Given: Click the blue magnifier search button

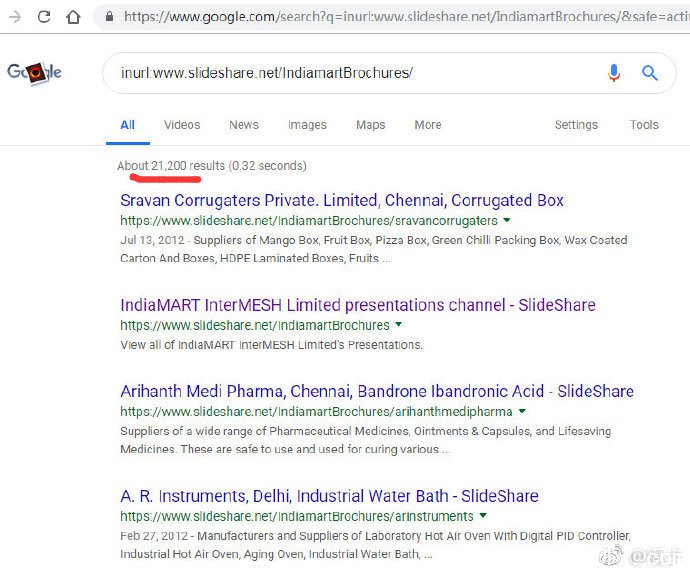Looking at the screenshot, I should pyautogui.click(x=650, y=73).
